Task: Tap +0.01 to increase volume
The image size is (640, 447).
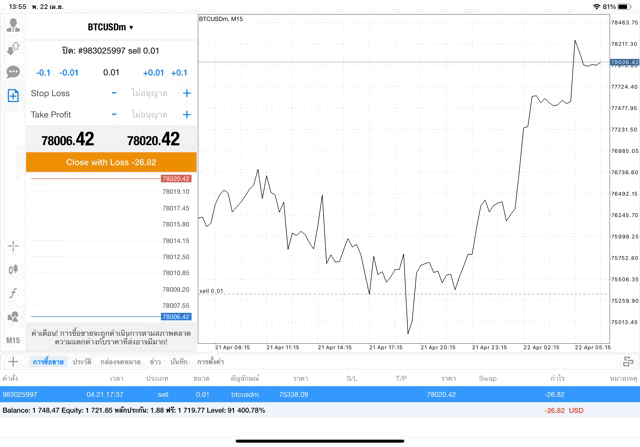Action: pos(153,72)
